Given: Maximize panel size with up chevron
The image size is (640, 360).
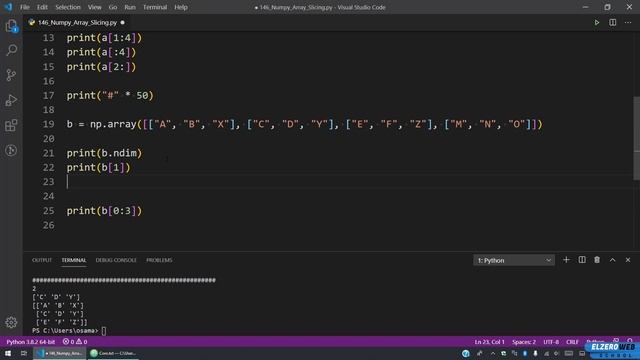Looking at the screenshot, I should pyautogui.click(x=613, y=260).
